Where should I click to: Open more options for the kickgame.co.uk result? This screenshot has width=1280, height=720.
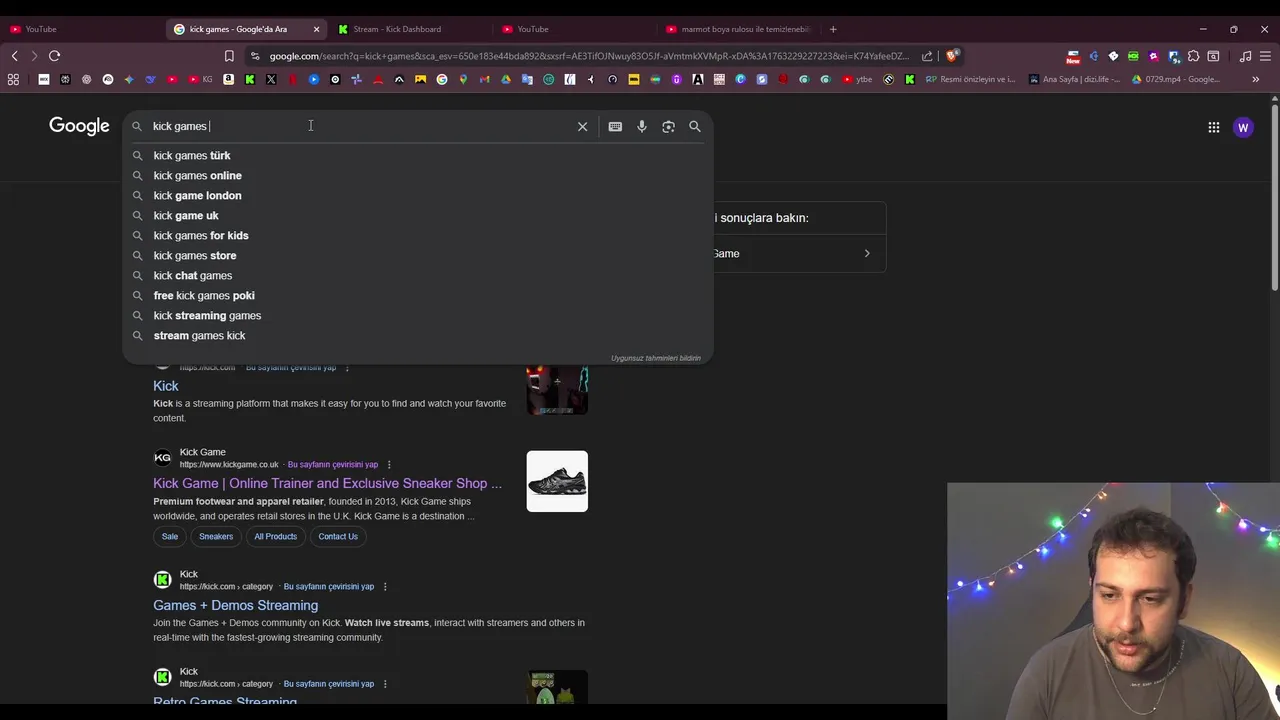click(389, 464)
